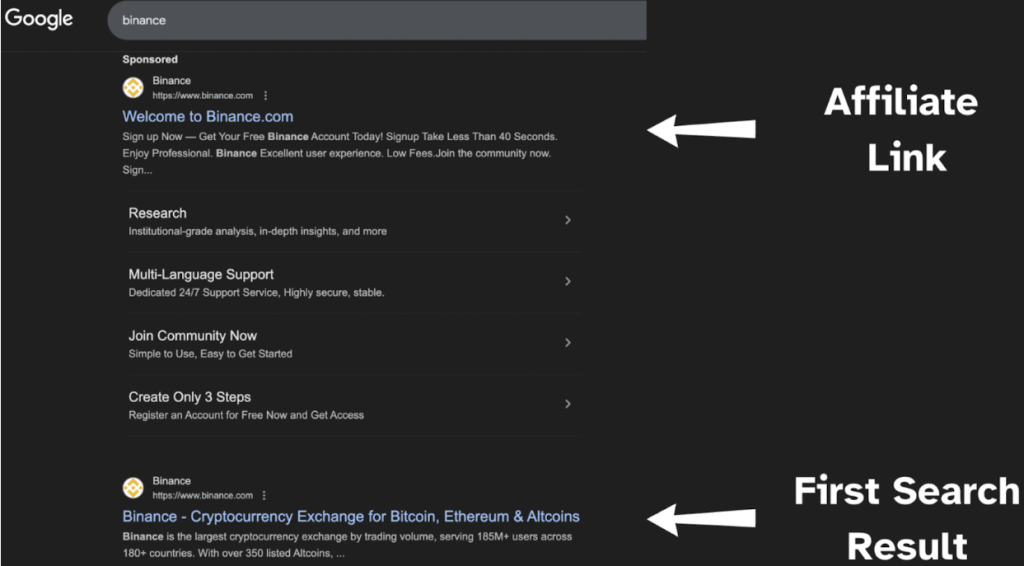The image size is (1024, 566).
Task: Expand the Join Community Now chevron
Action: click(x=568, y=343)
